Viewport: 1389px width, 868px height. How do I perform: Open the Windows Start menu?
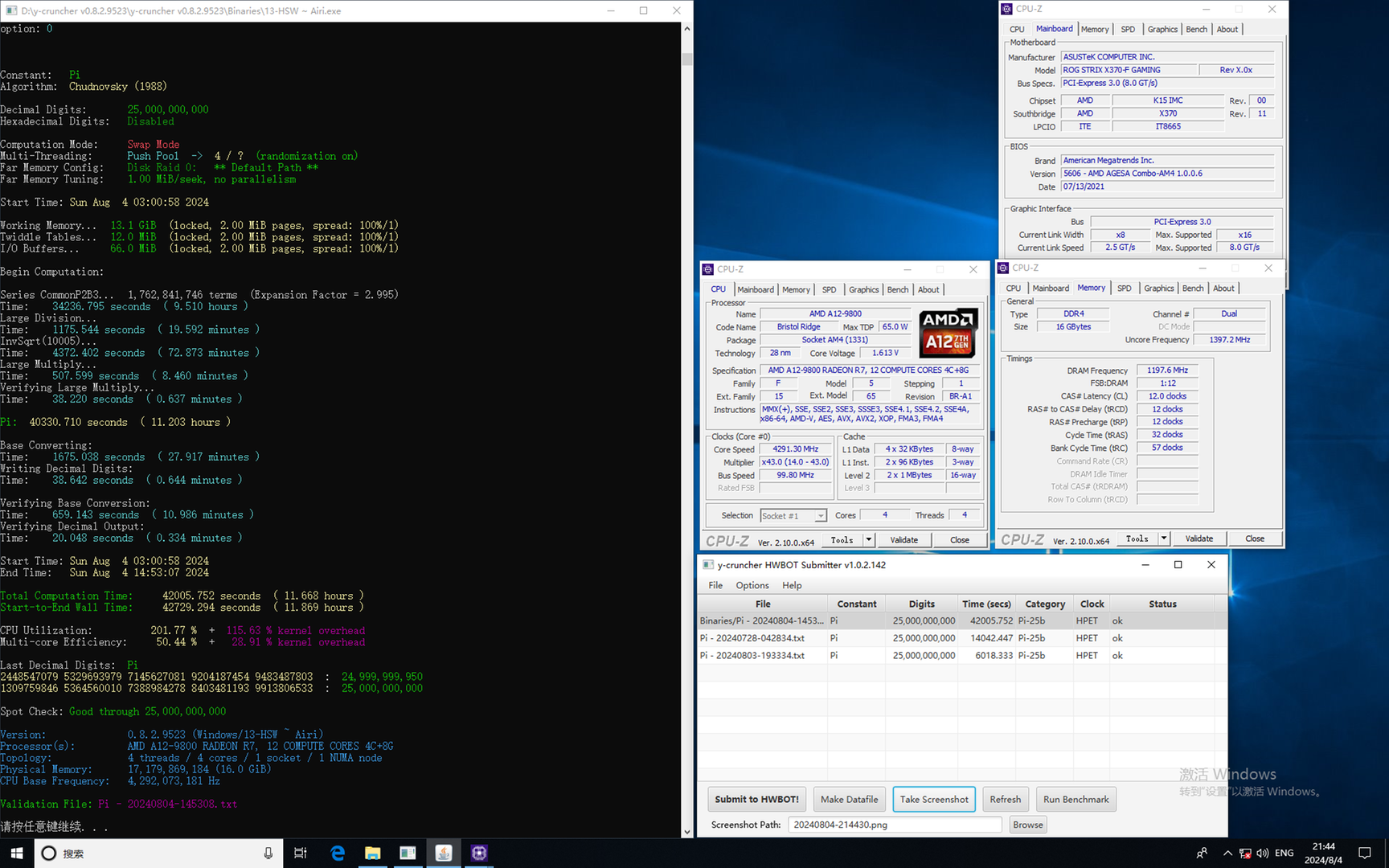tap(17, 853)
